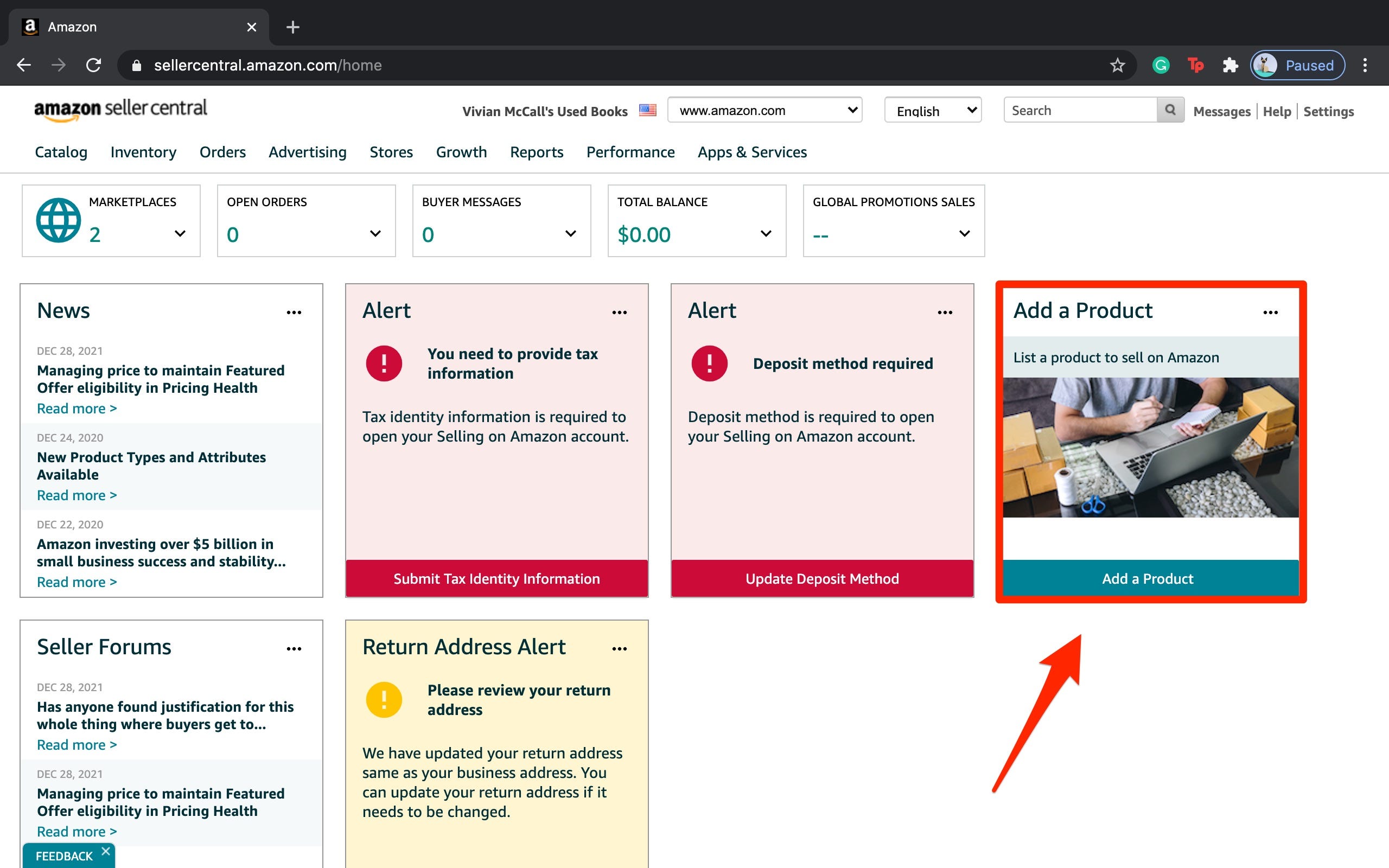1389x868 pixels.
Task: Open the New Product Types and Attributes headline
Action: pos(151,465)
